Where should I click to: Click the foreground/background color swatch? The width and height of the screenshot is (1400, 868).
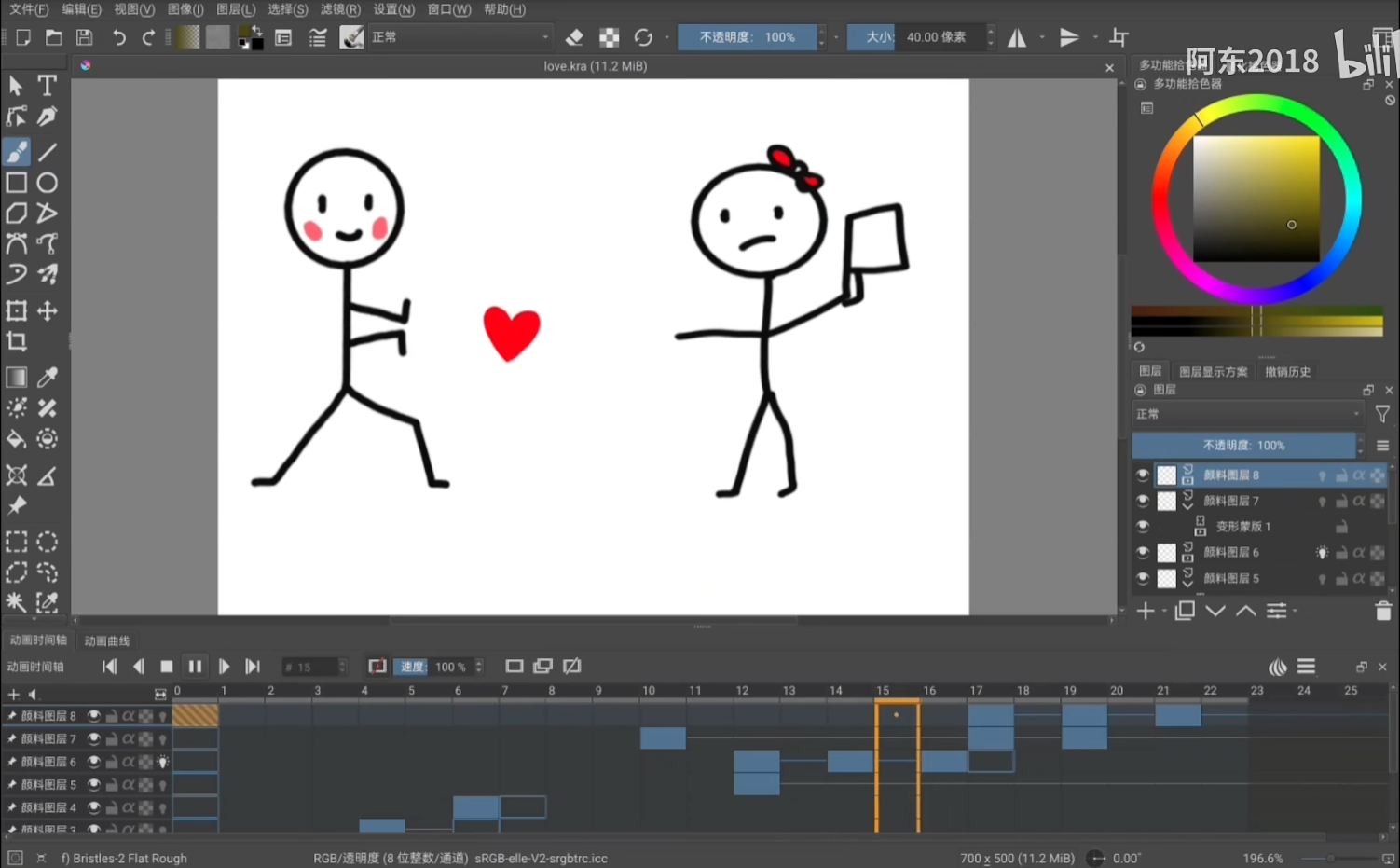(x=250, y=37)
